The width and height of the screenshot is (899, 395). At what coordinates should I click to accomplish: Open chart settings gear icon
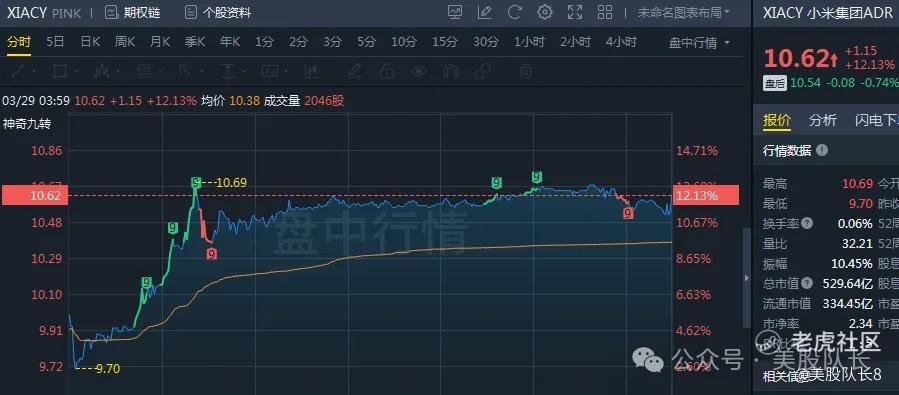click(x=545, y=12)
